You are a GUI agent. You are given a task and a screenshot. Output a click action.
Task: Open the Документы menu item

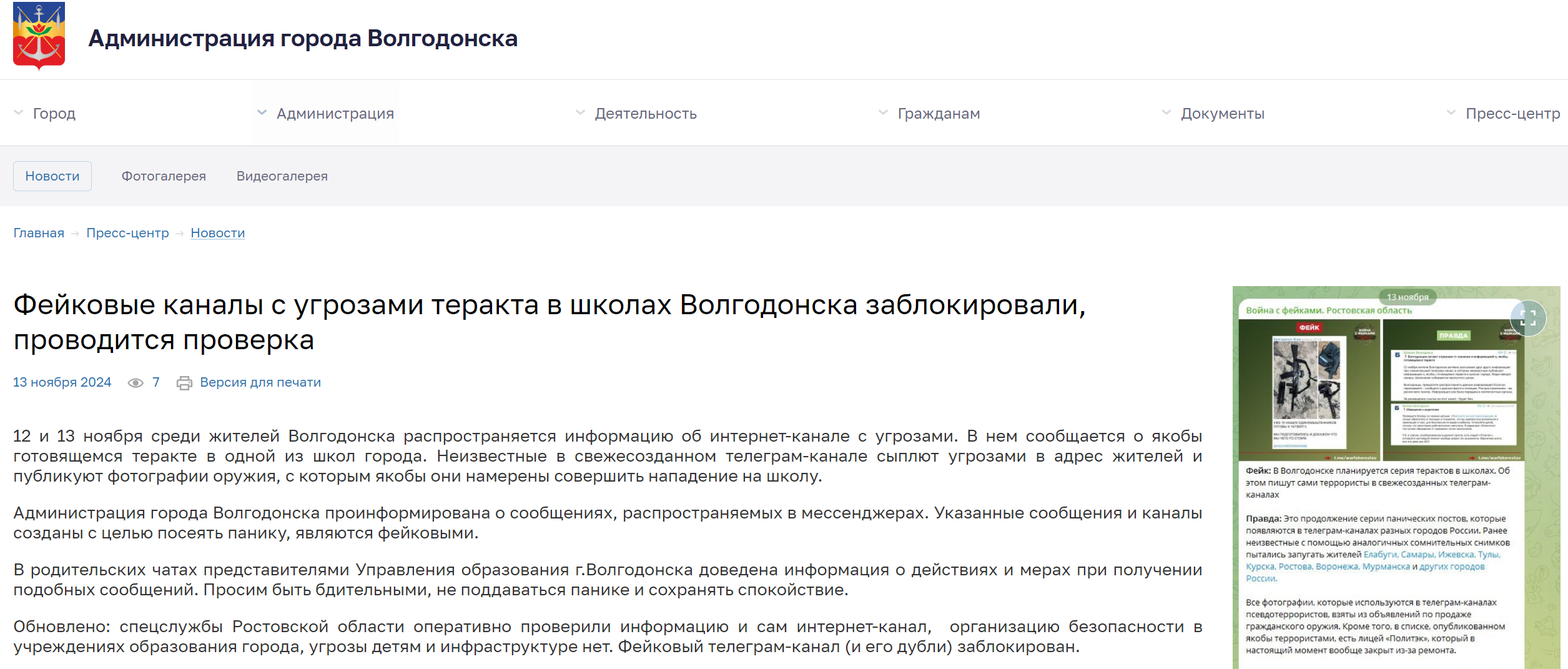[x=1223, y=114]
